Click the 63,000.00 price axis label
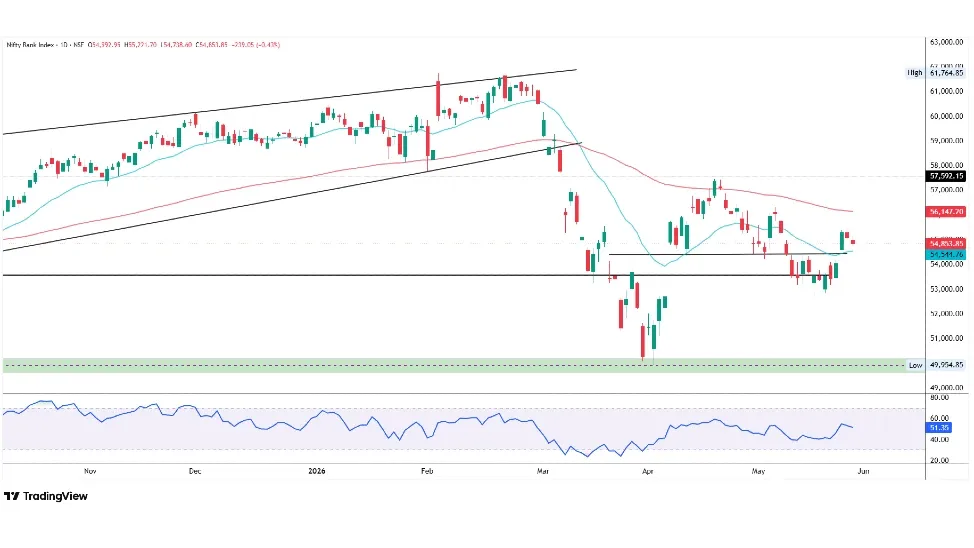974x548 pixels. click(x=947, y=42)
